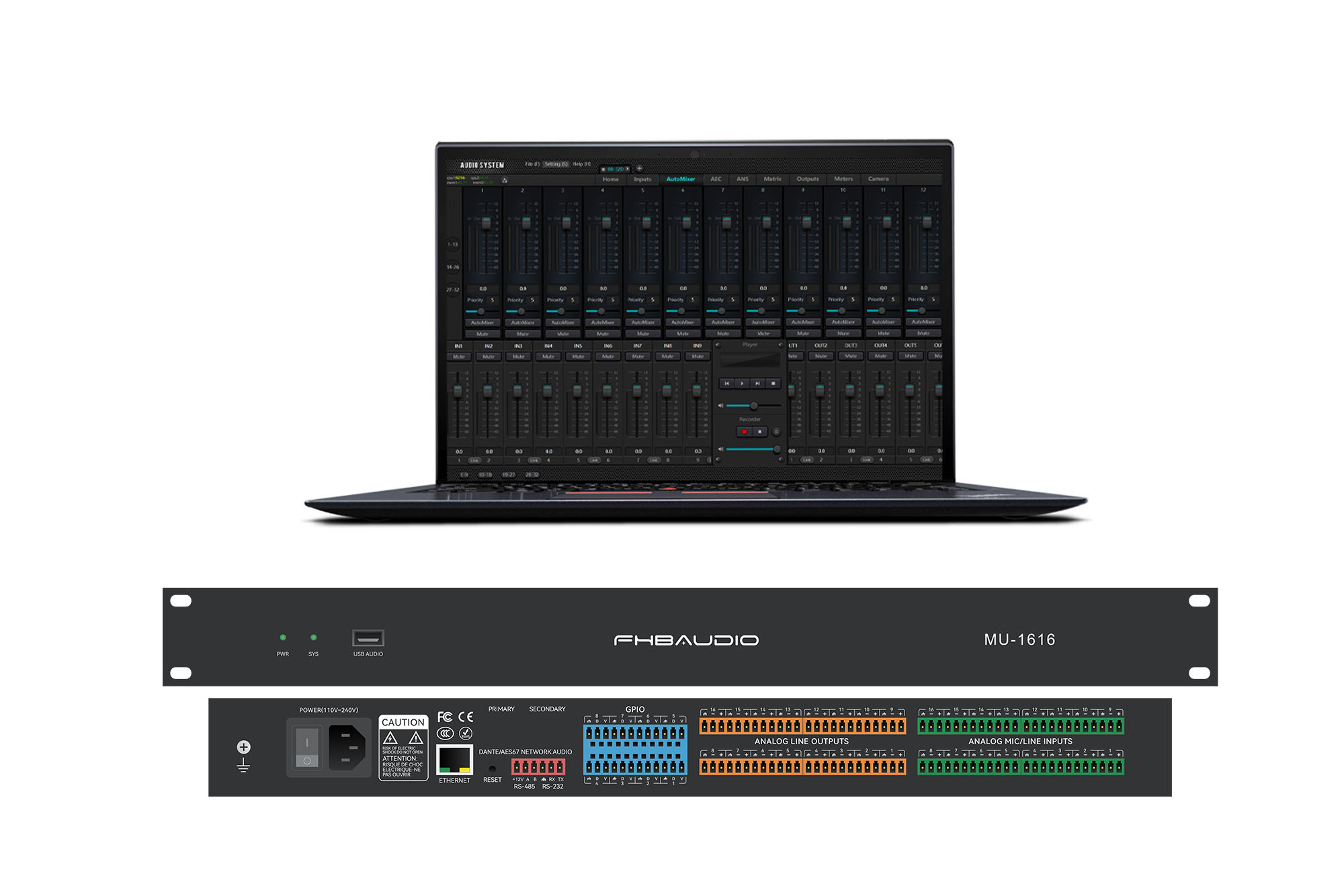This screenshot has width=1344, height=896.
Task: Click the Recorder folder round icon
Action: pos(776,432)
